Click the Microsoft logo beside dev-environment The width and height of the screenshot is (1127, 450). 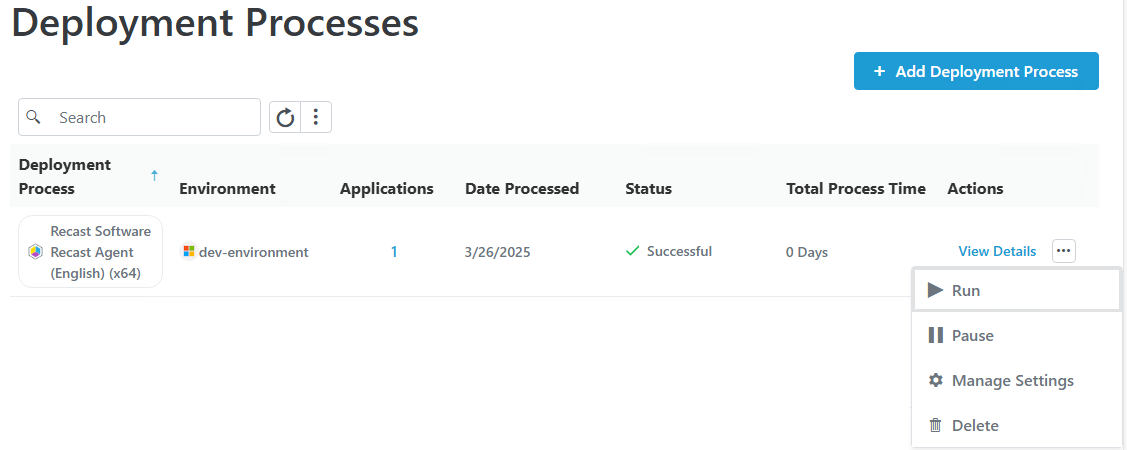click(x=189, y=252)
